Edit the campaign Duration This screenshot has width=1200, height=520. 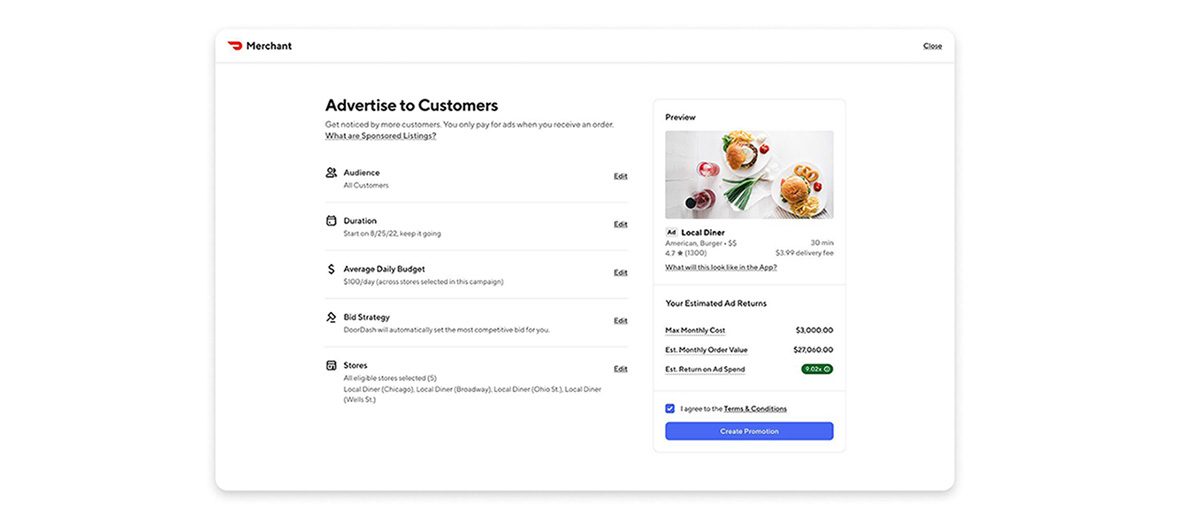[621, 224]
